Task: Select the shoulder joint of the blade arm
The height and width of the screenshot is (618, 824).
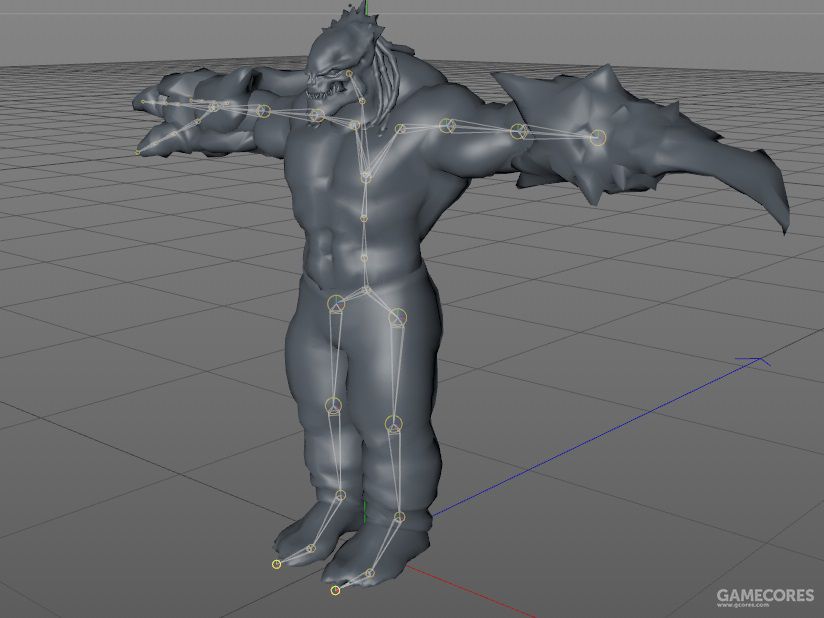Action: pyautogui.click(x=447, y=126)
